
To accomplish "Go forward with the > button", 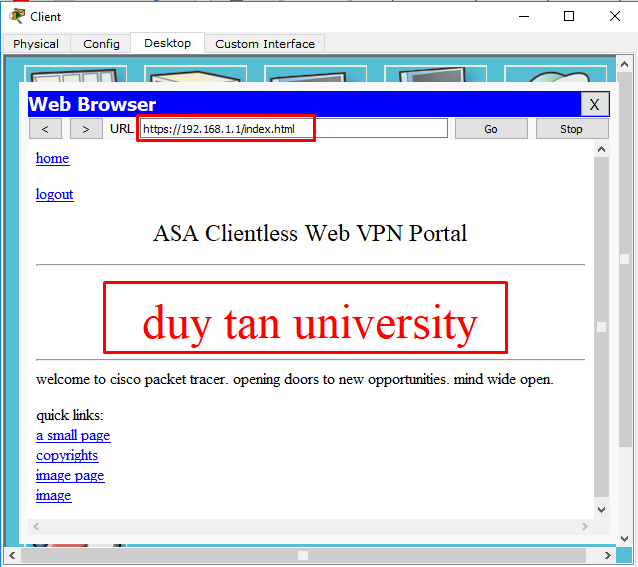I will 86,129.
